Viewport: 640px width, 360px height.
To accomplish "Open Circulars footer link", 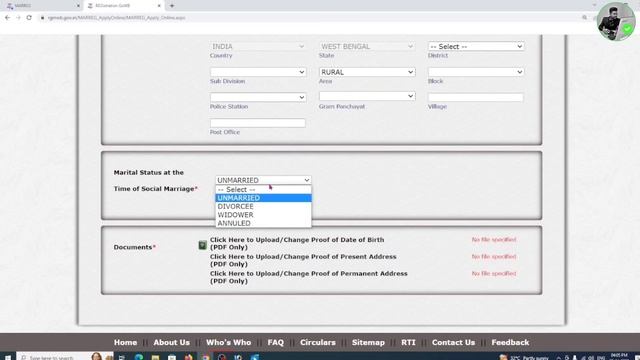I will 318,342.
